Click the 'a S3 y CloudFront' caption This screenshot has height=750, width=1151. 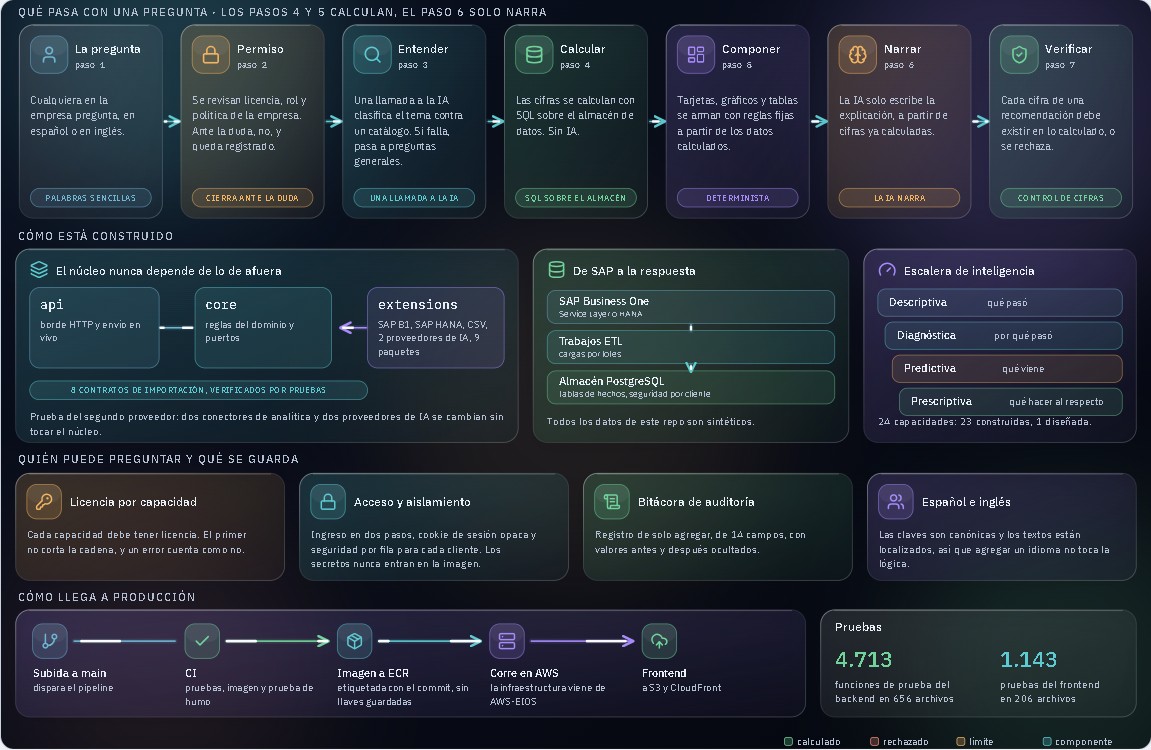(x=682, y=688)
